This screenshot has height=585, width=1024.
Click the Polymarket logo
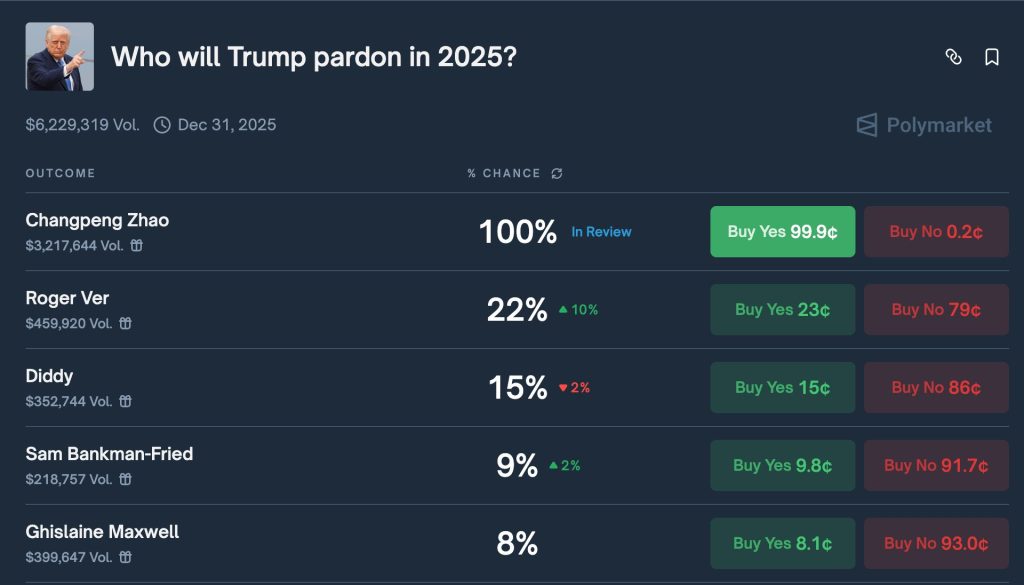[x=924, y=125]
